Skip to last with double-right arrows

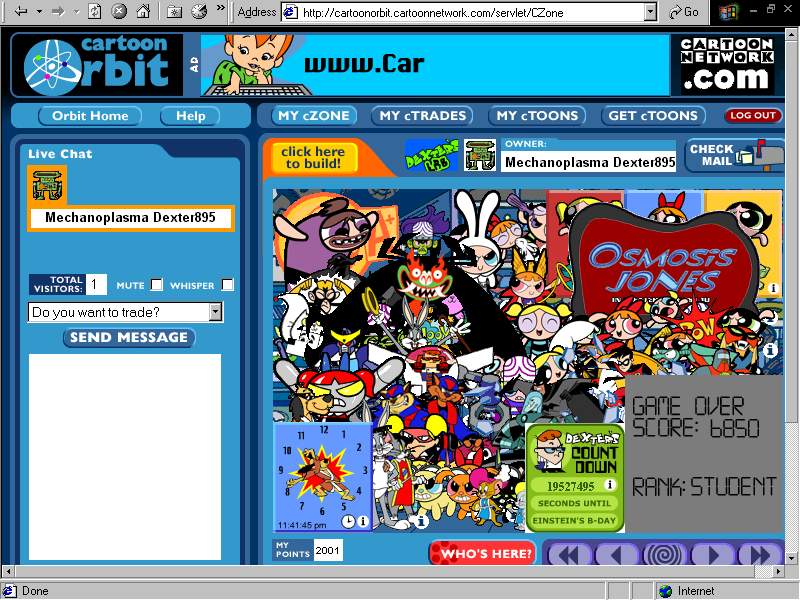[758, 554]
